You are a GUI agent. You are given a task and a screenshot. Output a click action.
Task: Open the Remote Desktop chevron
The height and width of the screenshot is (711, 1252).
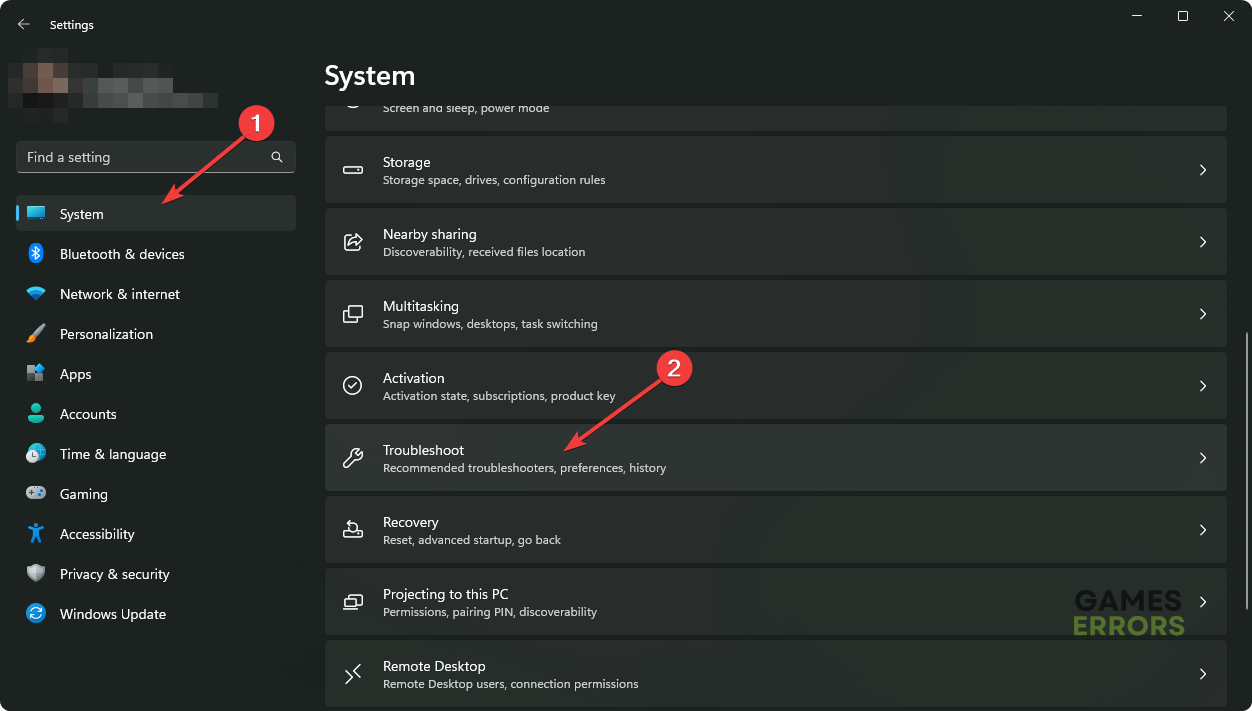pos(1203,674)
